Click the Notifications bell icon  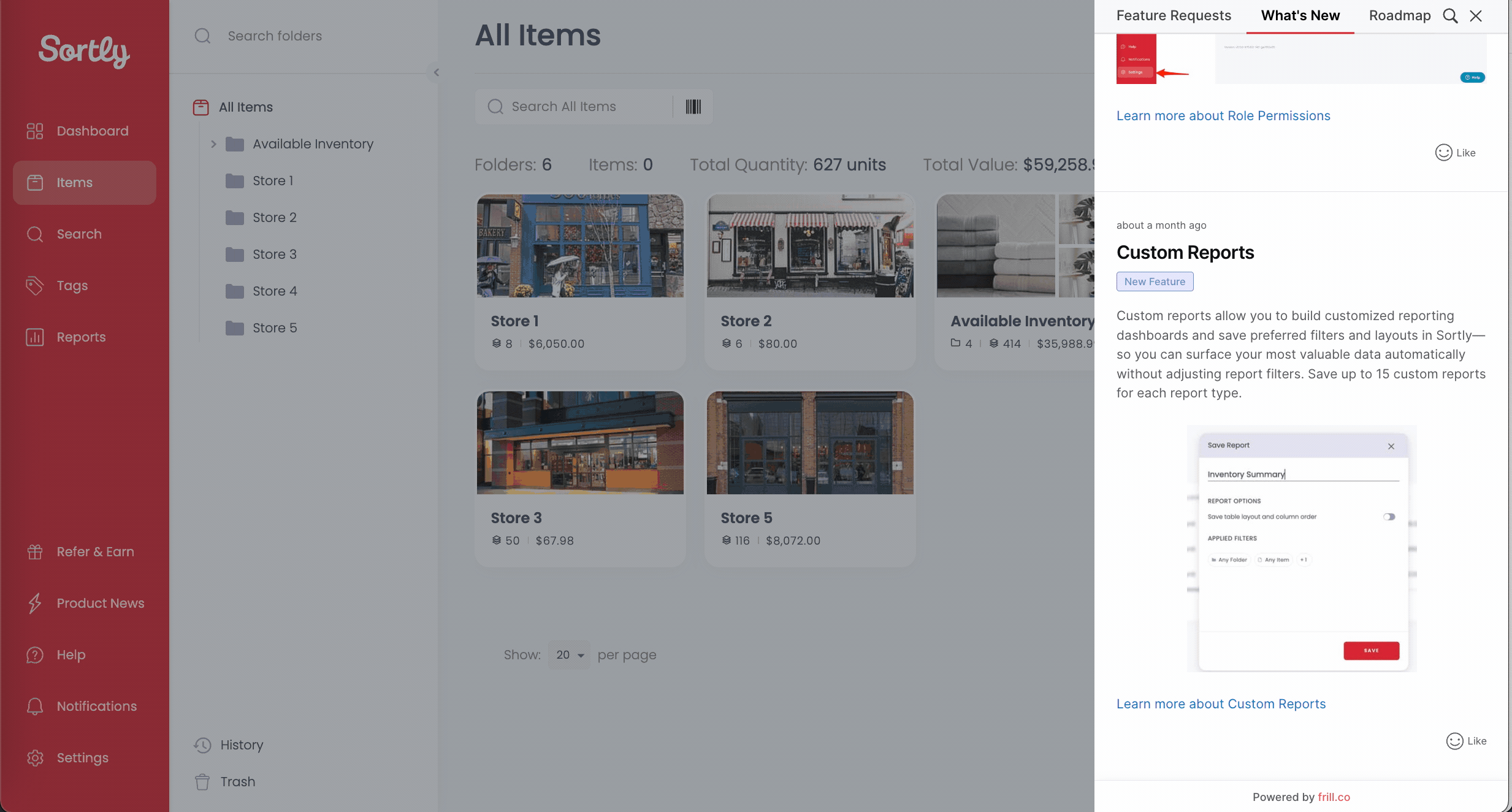(x=35, y=707)
